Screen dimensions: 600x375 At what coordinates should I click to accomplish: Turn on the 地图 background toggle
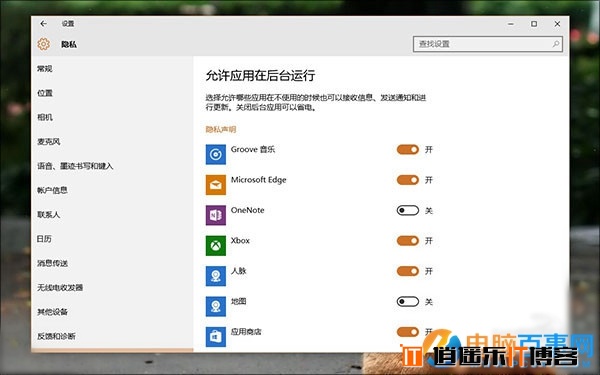point(408,302)
